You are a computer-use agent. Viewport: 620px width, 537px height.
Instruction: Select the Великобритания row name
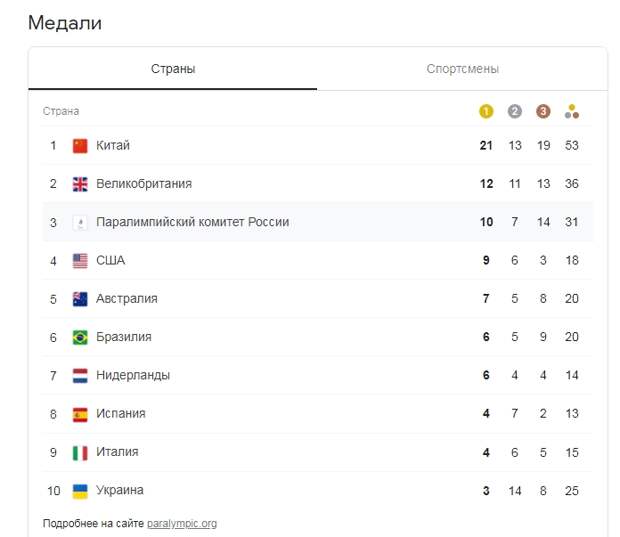coord(144,184)
